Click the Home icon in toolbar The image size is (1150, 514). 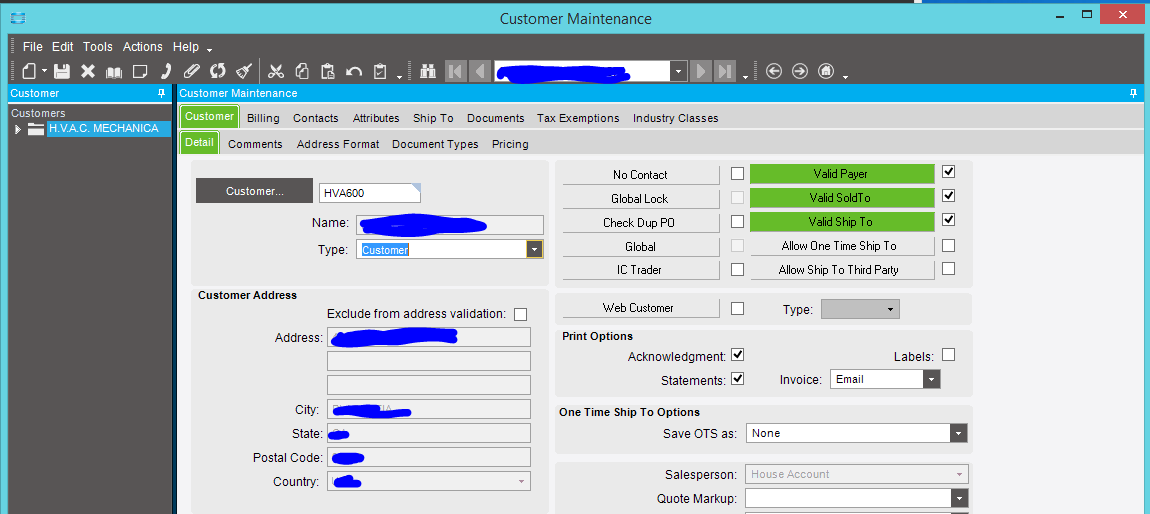pyautogui.click(x=826, y=71)
